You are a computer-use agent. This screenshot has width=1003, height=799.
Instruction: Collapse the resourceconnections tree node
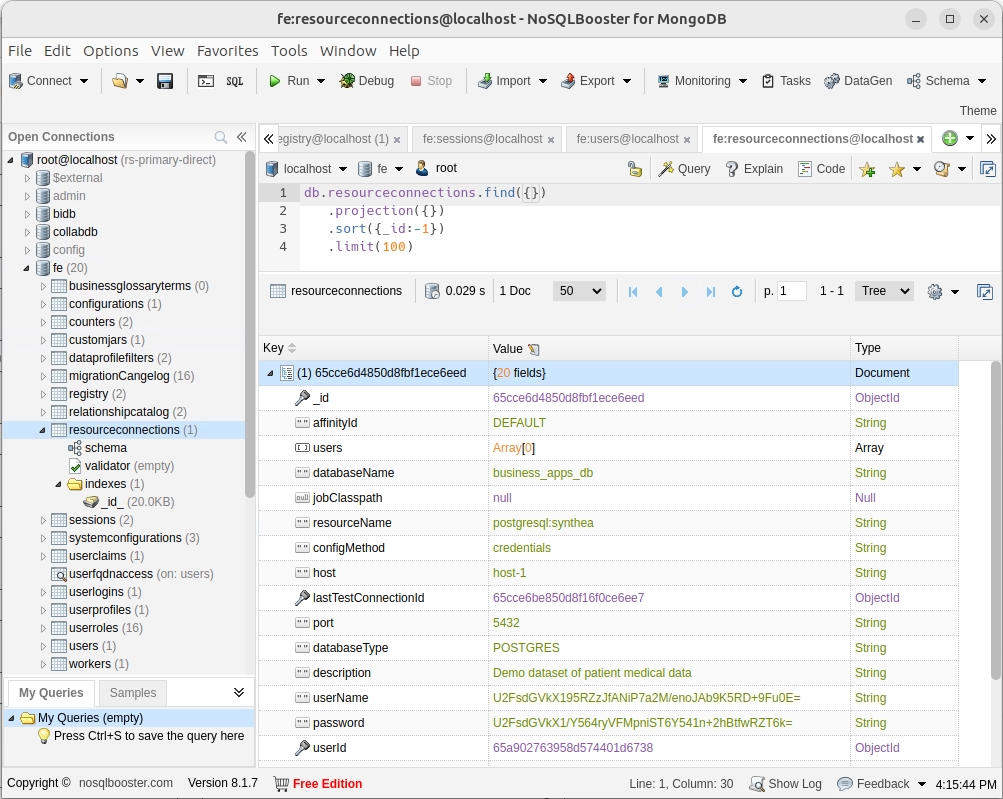pyautogui.click(x=43, y=430)
